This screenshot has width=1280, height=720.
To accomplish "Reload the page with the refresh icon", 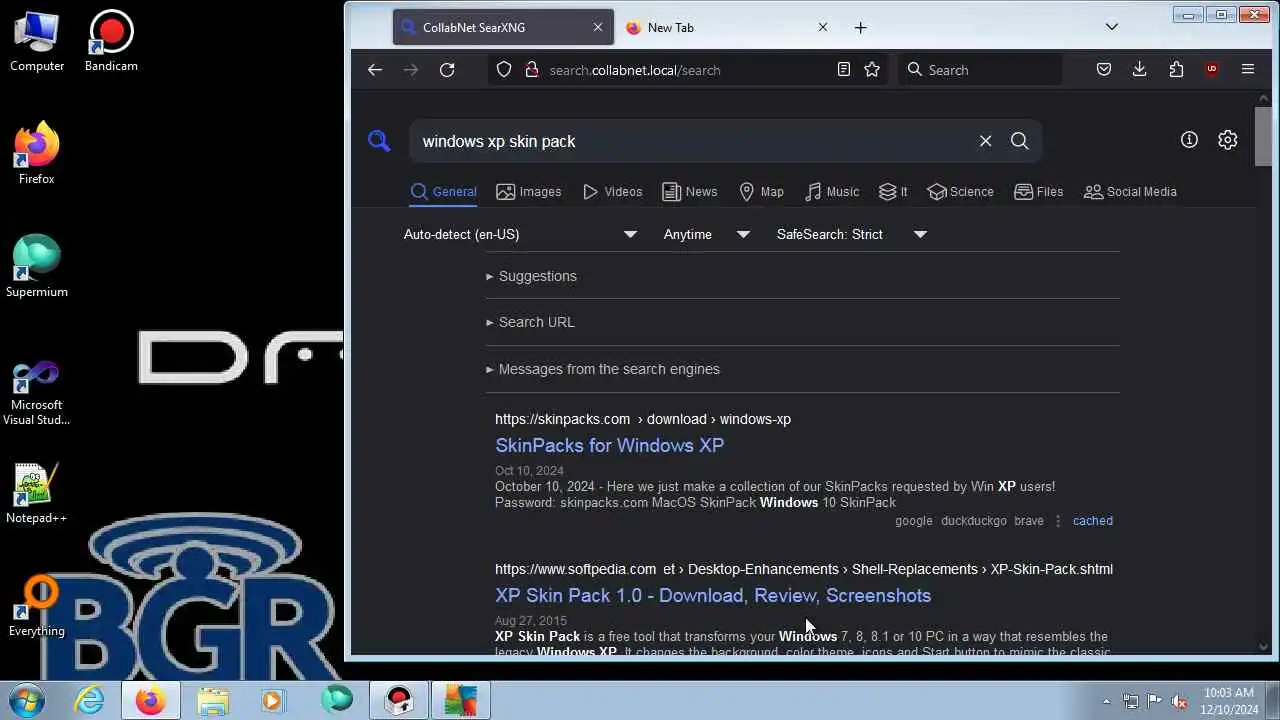I will tap(447, 70).
